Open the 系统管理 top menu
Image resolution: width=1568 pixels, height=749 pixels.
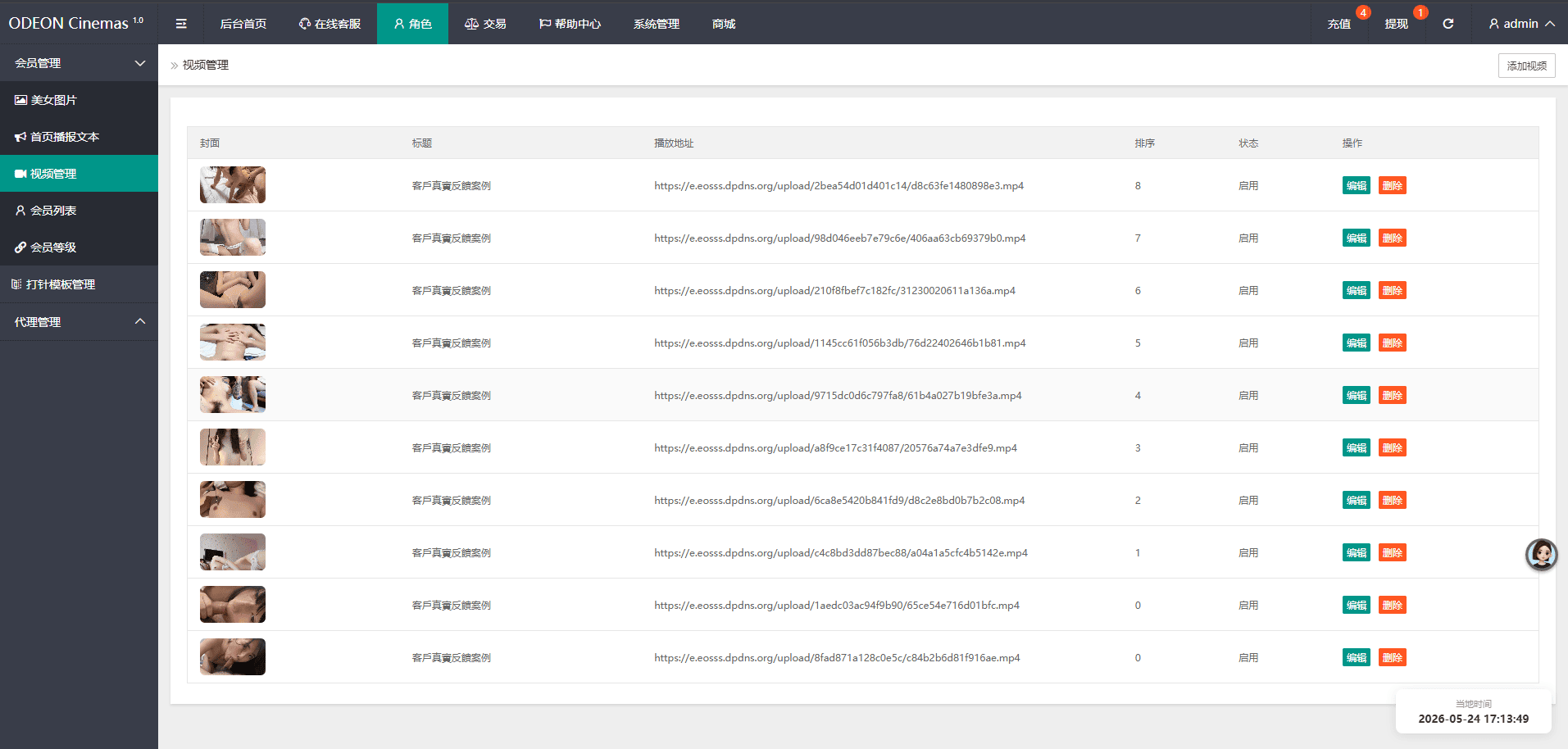click(656, 24)
